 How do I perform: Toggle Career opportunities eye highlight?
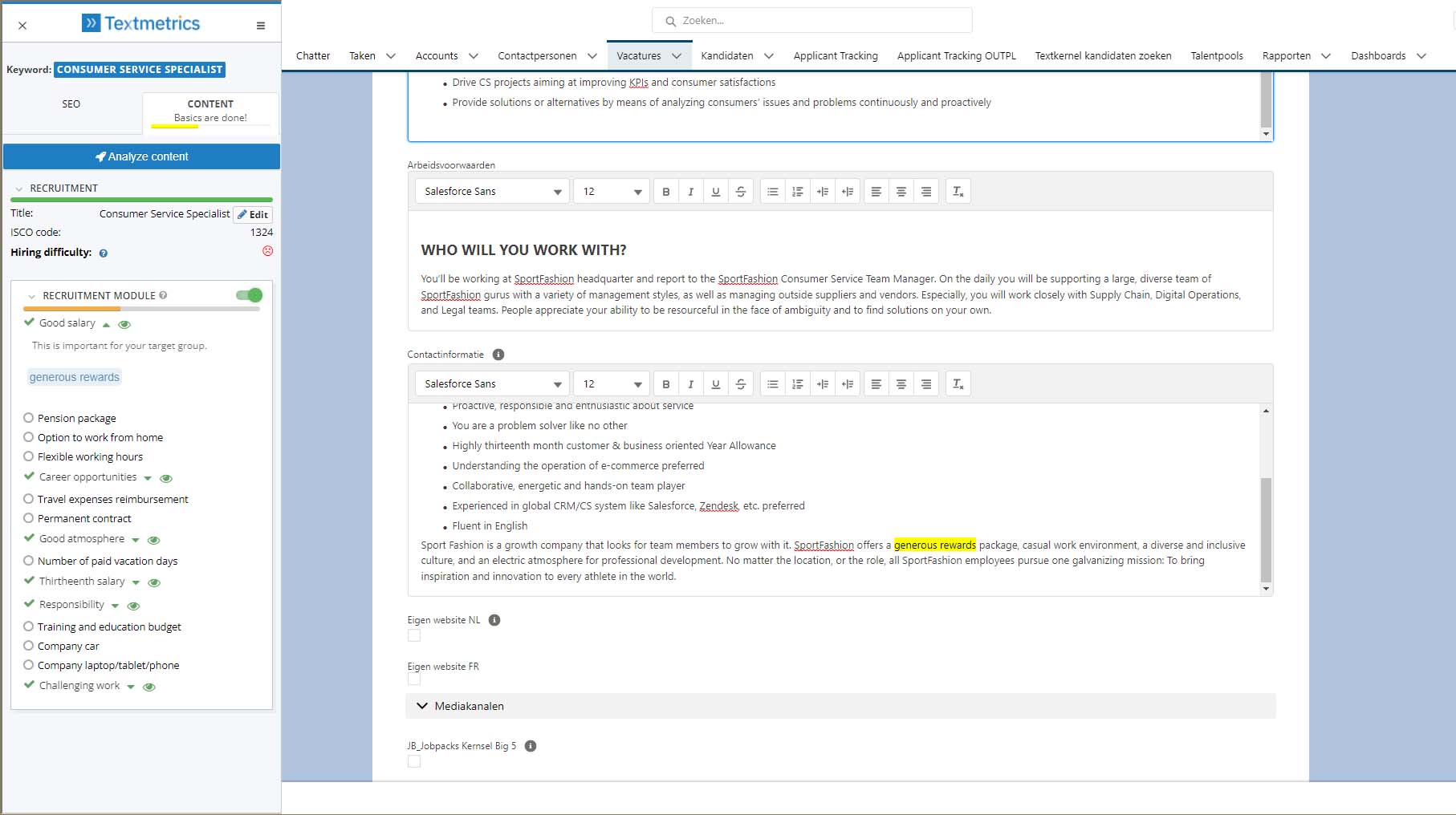(x=166, y=478)
